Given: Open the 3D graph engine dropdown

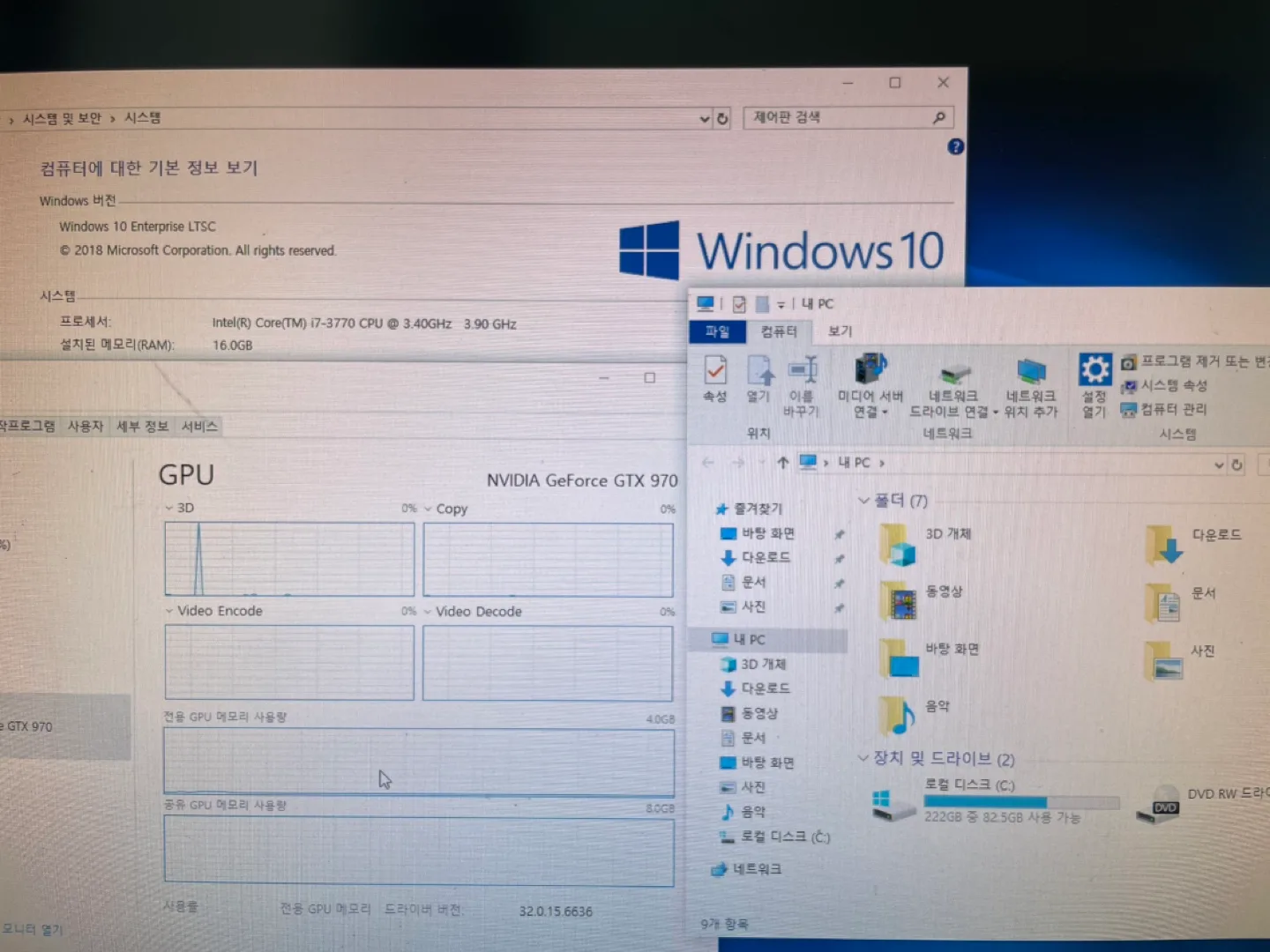Looking at the screenshot, I should pyautogui.click(x=169, y=508).
